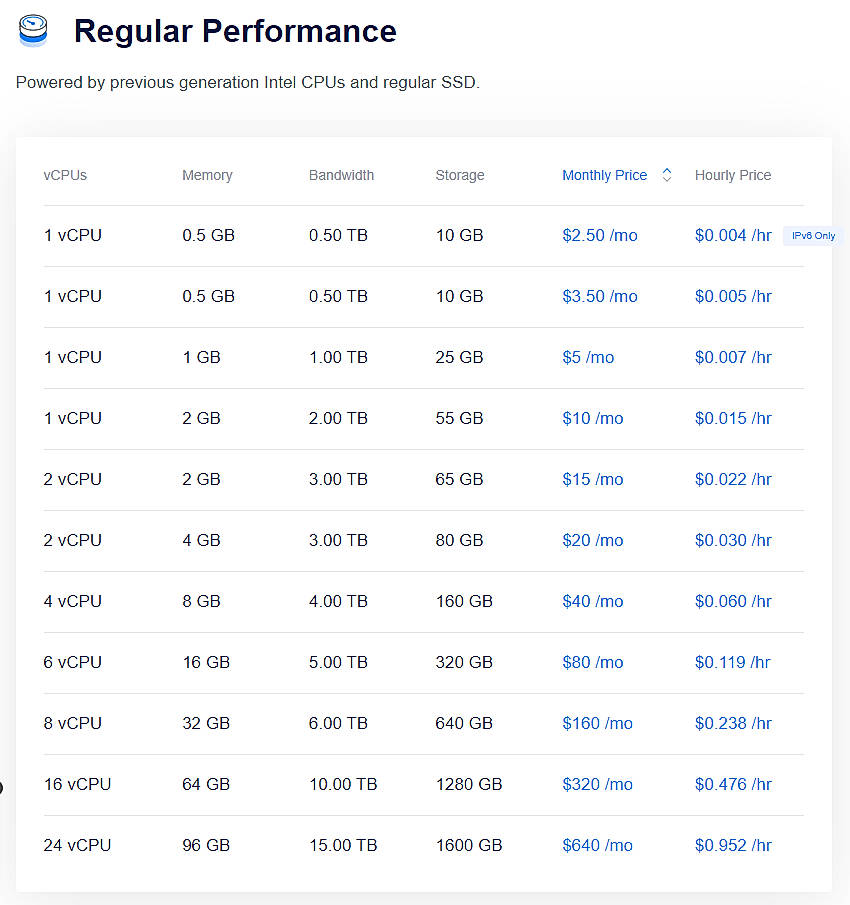Click the IPv6 Only badge
Viewport: 850px width, 905px height.
(x=813, y=235)
